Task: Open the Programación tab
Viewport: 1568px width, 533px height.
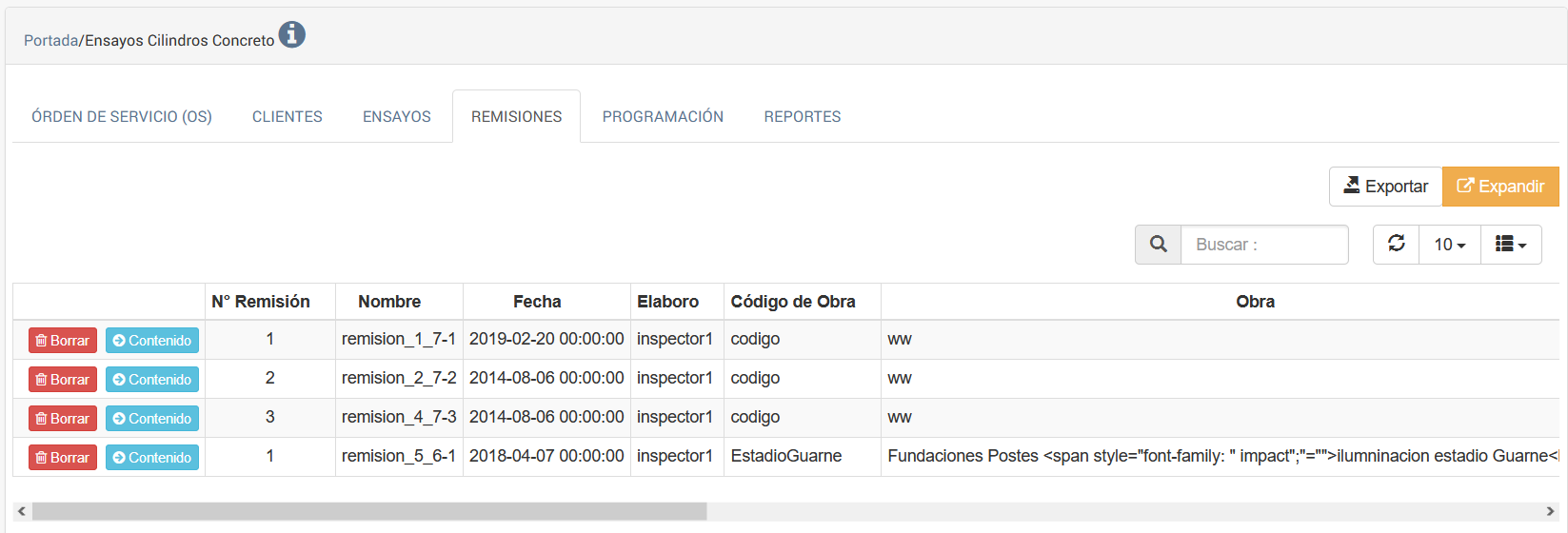Action: (663, 117)
